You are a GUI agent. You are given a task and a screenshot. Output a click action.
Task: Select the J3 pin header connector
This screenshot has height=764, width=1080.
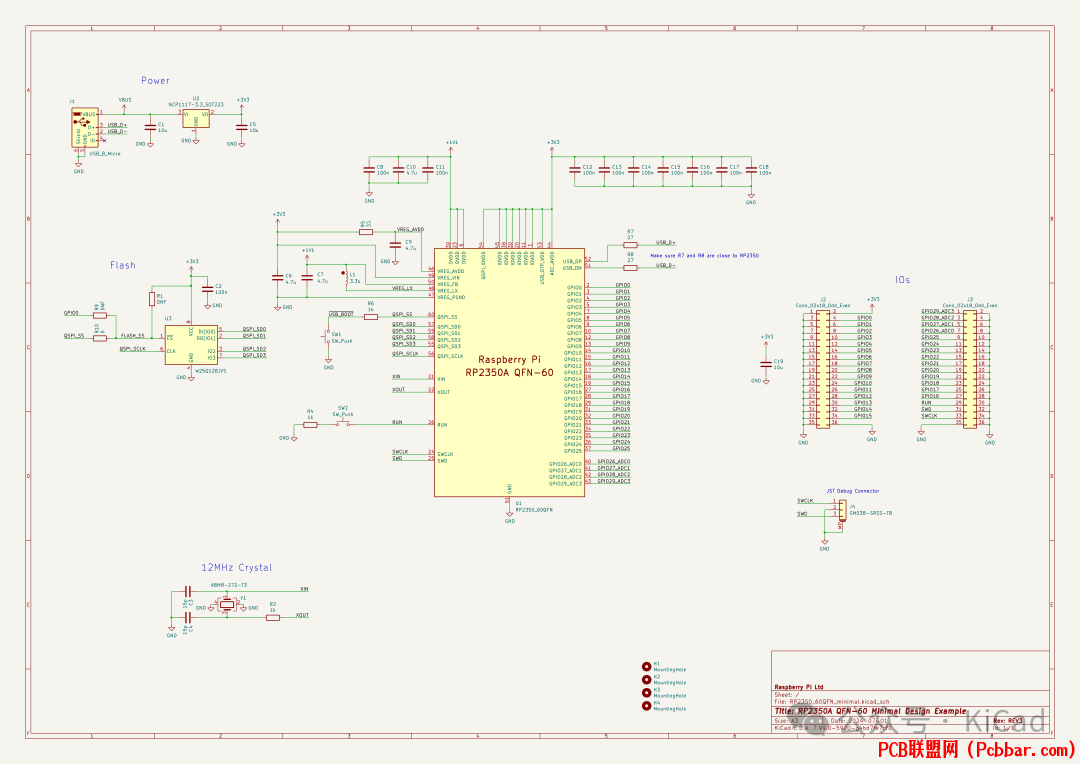[970, 369]
